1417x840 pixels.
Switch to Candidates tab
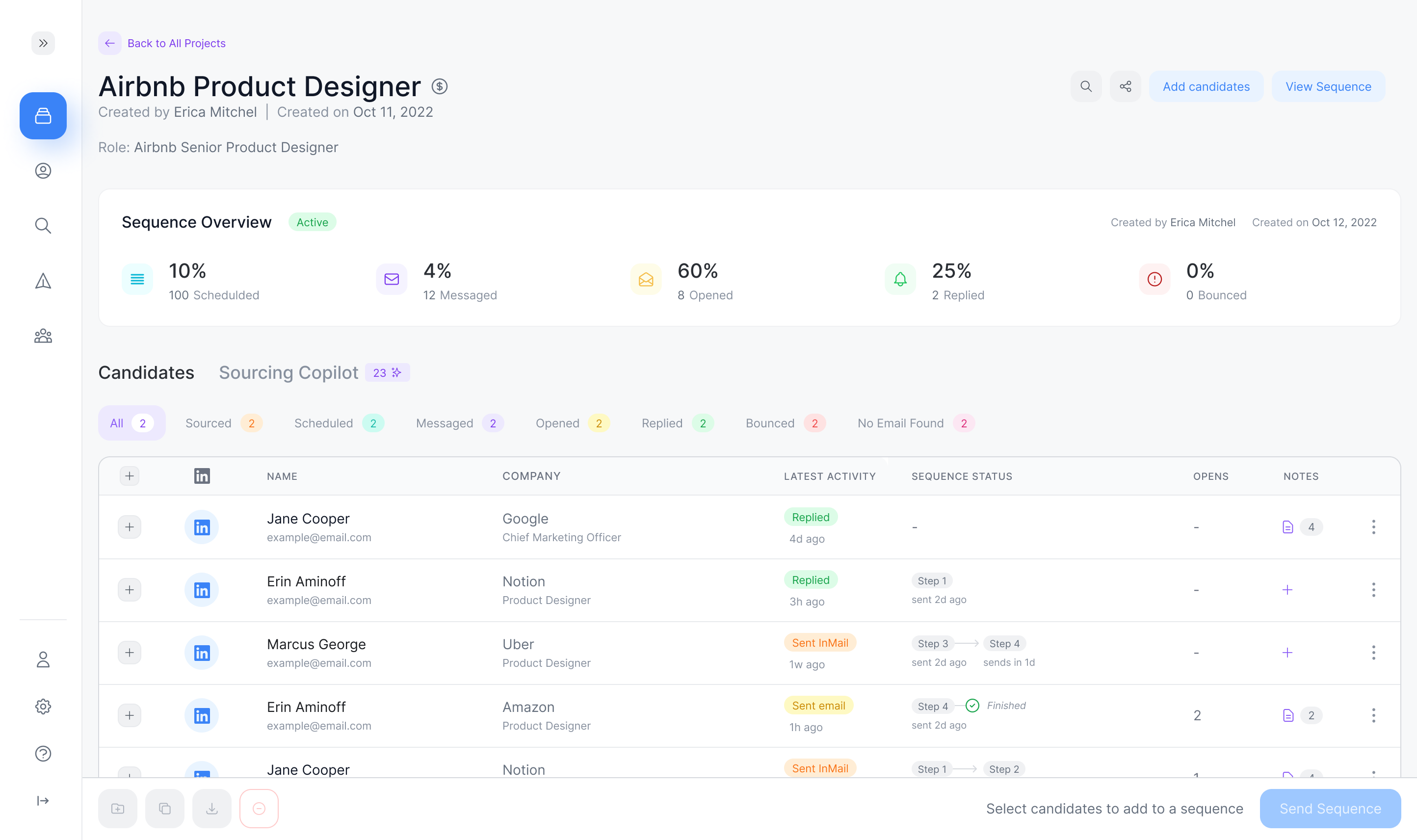pos(147,372)
